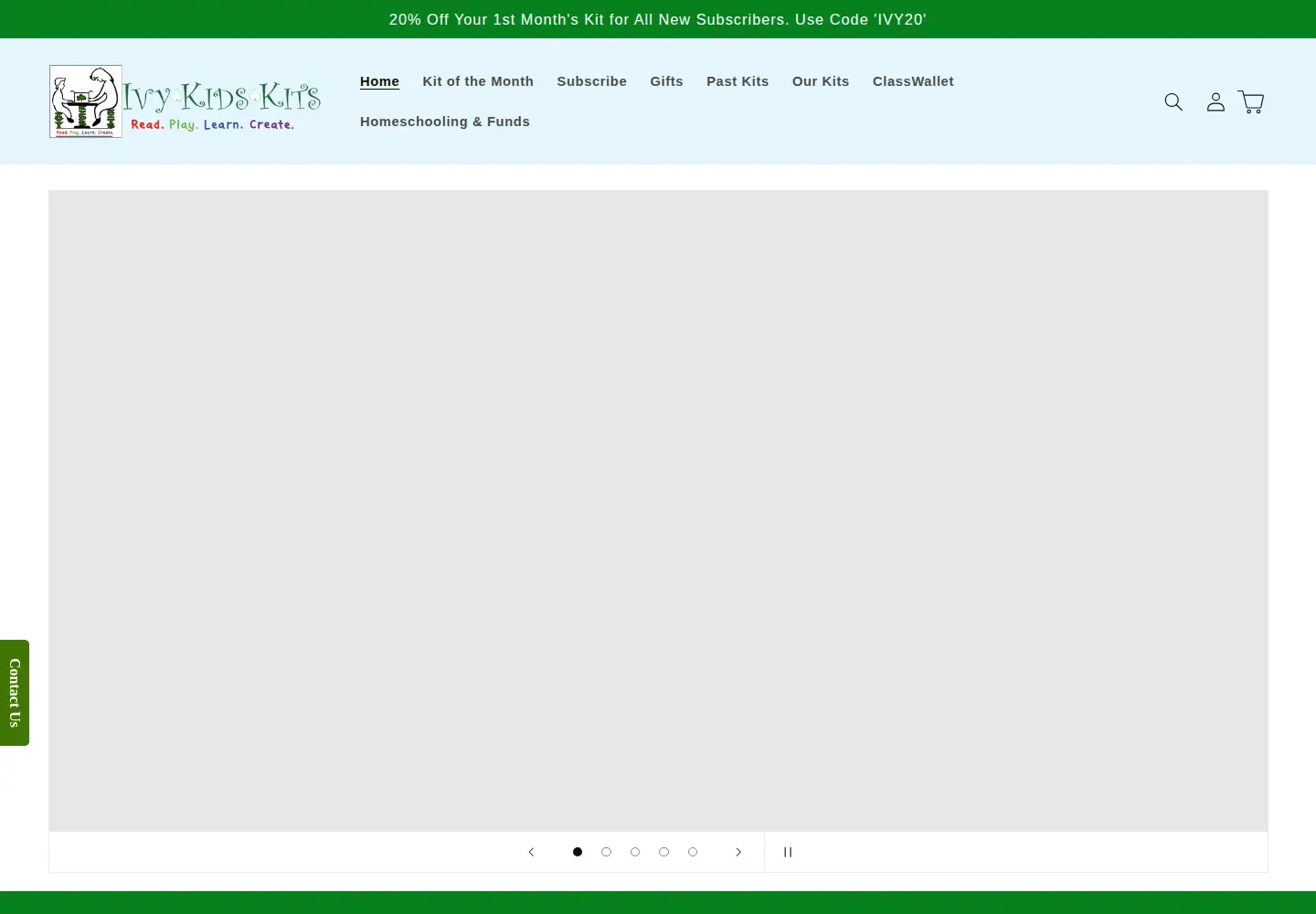Image resolution: width=1316 pixels, height=914 pixels.
Task: Click the Ivy Kids Kits logo
Action: click(x=186, y=101)
